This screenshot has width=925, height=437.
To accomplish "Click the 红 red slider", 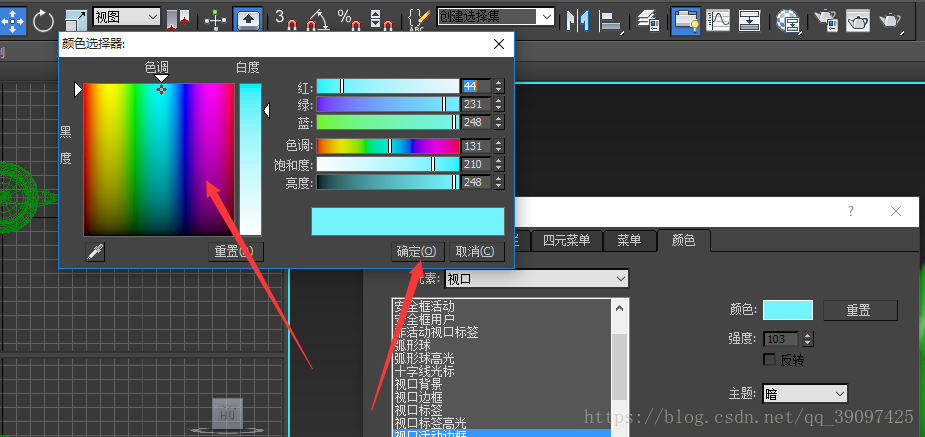I will [388, 86].
